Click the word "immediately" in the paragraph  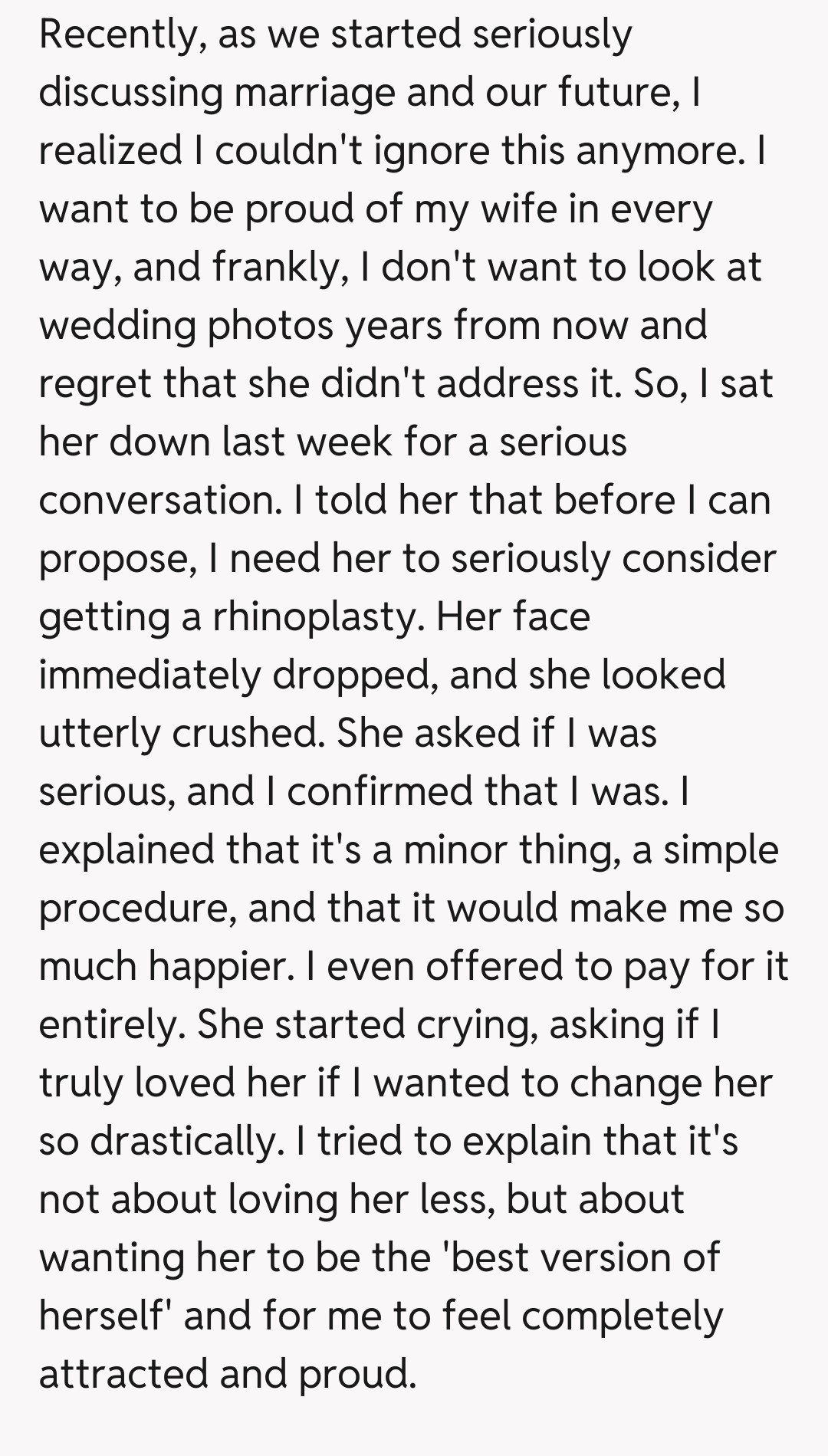(150, 675)
